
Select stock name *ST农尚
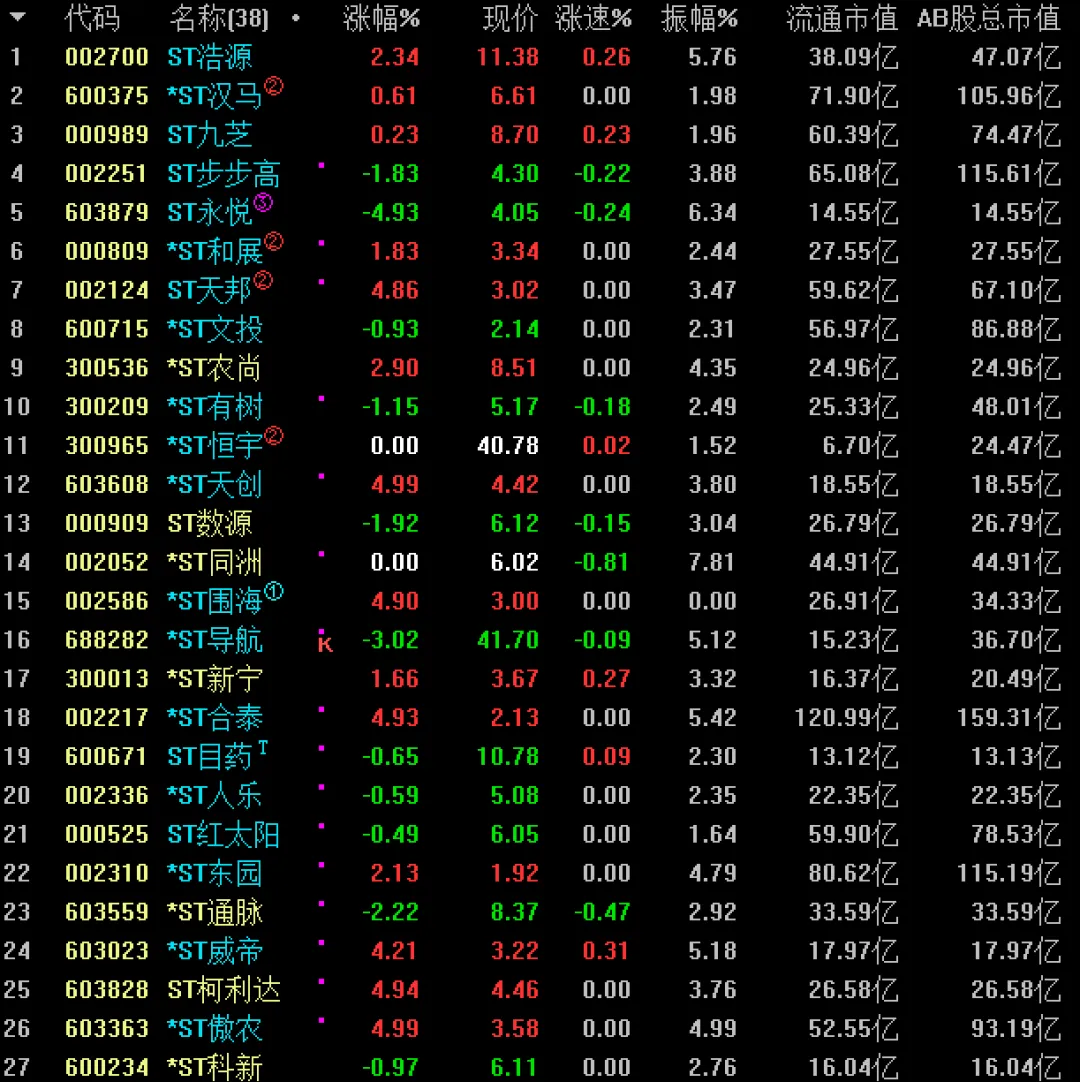tap(215, 368)
